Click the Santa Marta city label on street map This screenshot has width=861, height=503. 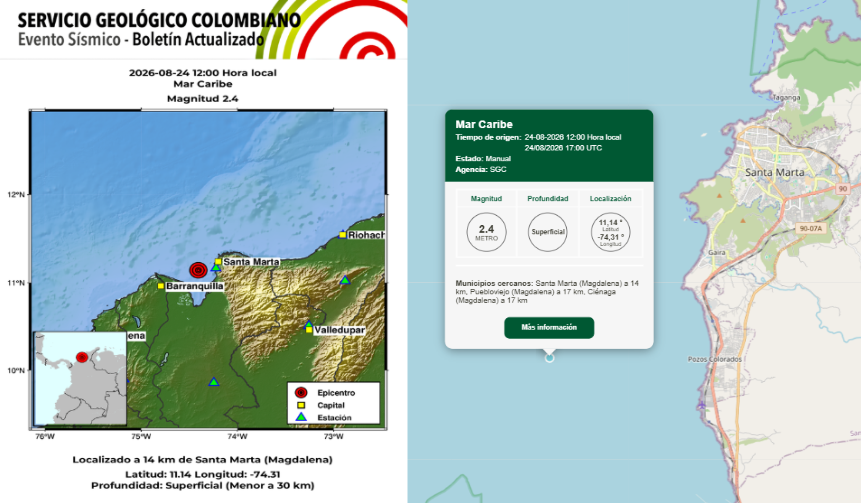tap(774, 172)
